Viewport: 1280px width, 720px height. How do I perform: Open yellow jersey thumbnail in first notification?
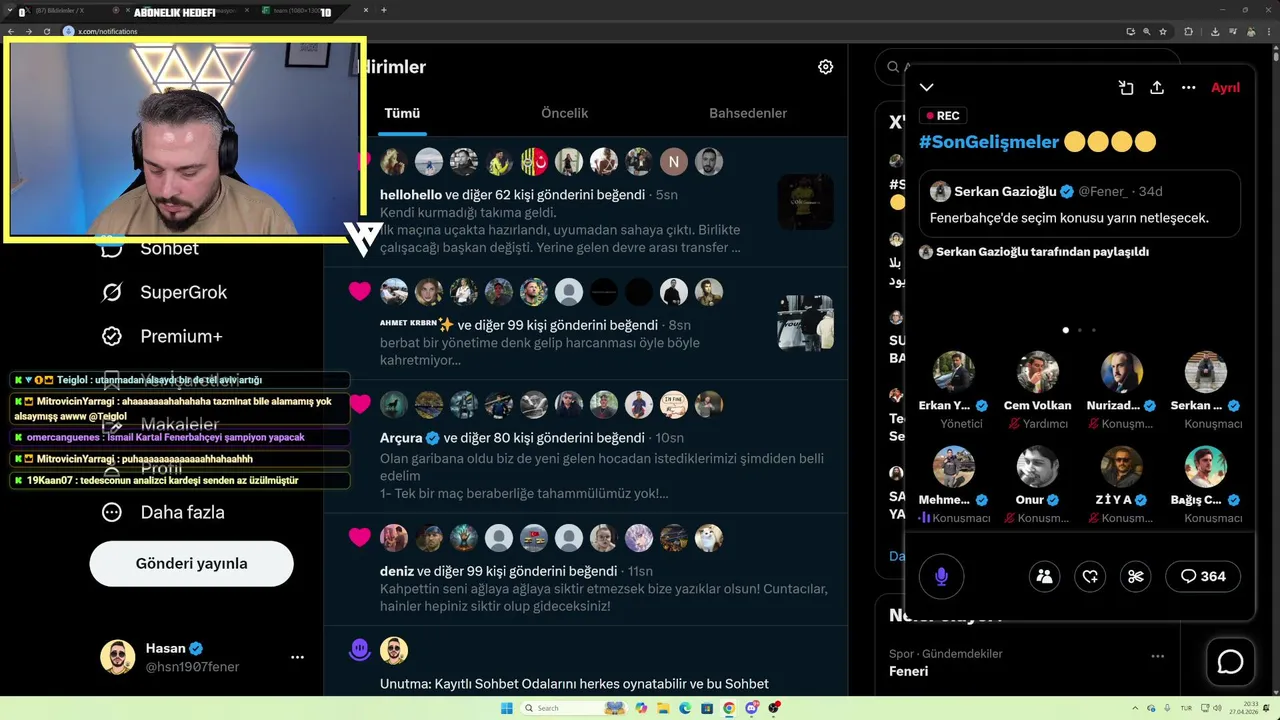[805, 202]
